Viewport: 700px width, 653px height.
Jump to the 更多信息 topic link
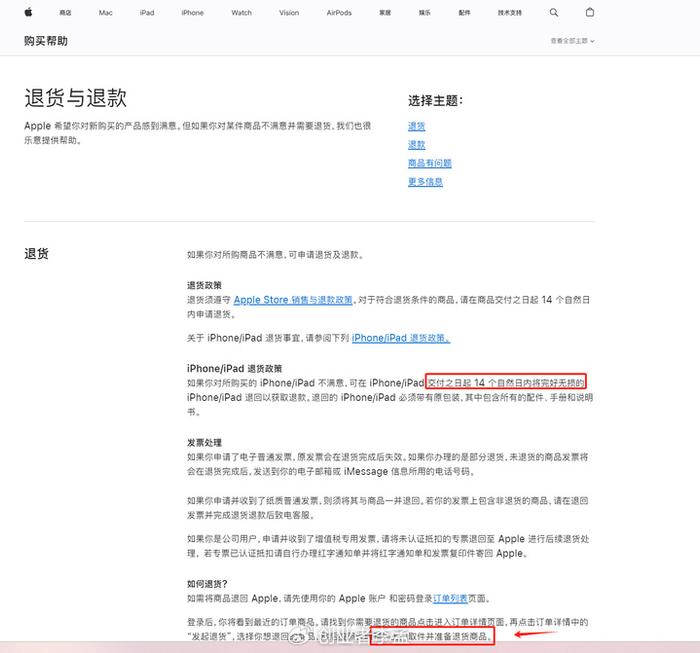tap(425, 182)
